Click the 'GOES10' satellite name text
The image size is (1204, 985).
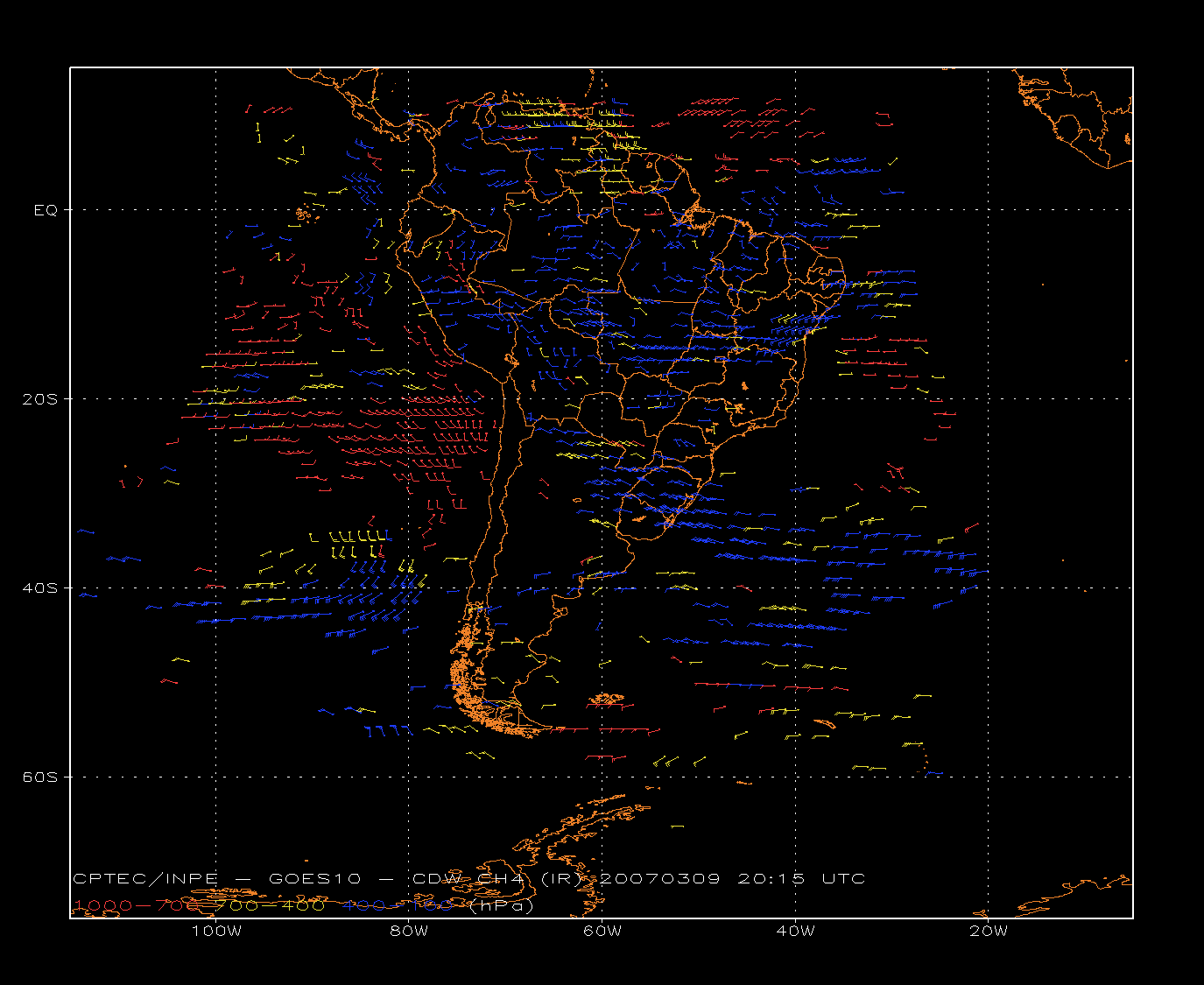click(x=313, y=879)
